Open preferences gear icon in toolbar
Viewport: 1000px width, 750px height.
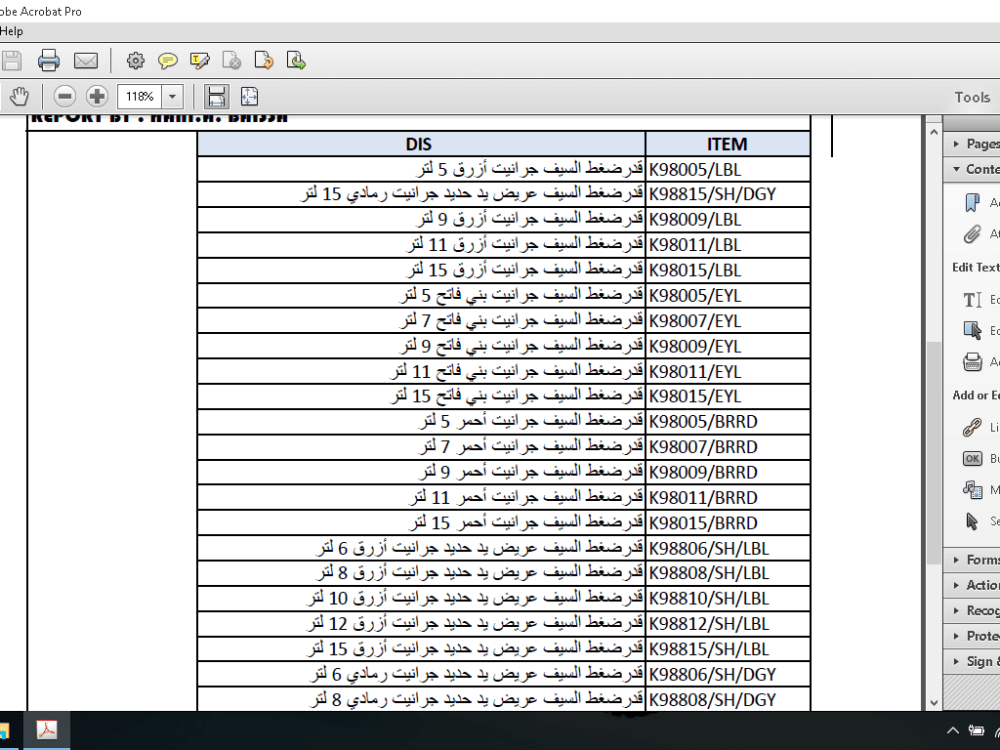click(135, 61)
